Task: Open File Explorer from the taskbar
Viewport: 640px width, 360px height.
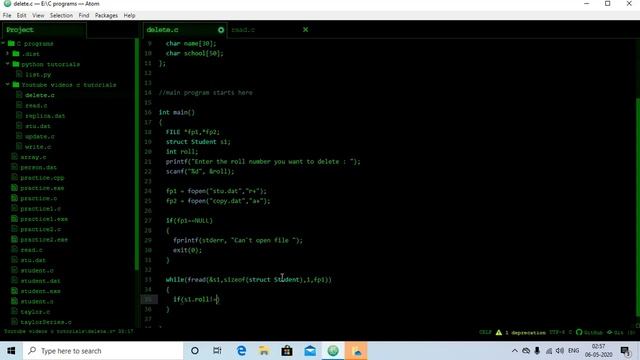Action: click(264, 351)
